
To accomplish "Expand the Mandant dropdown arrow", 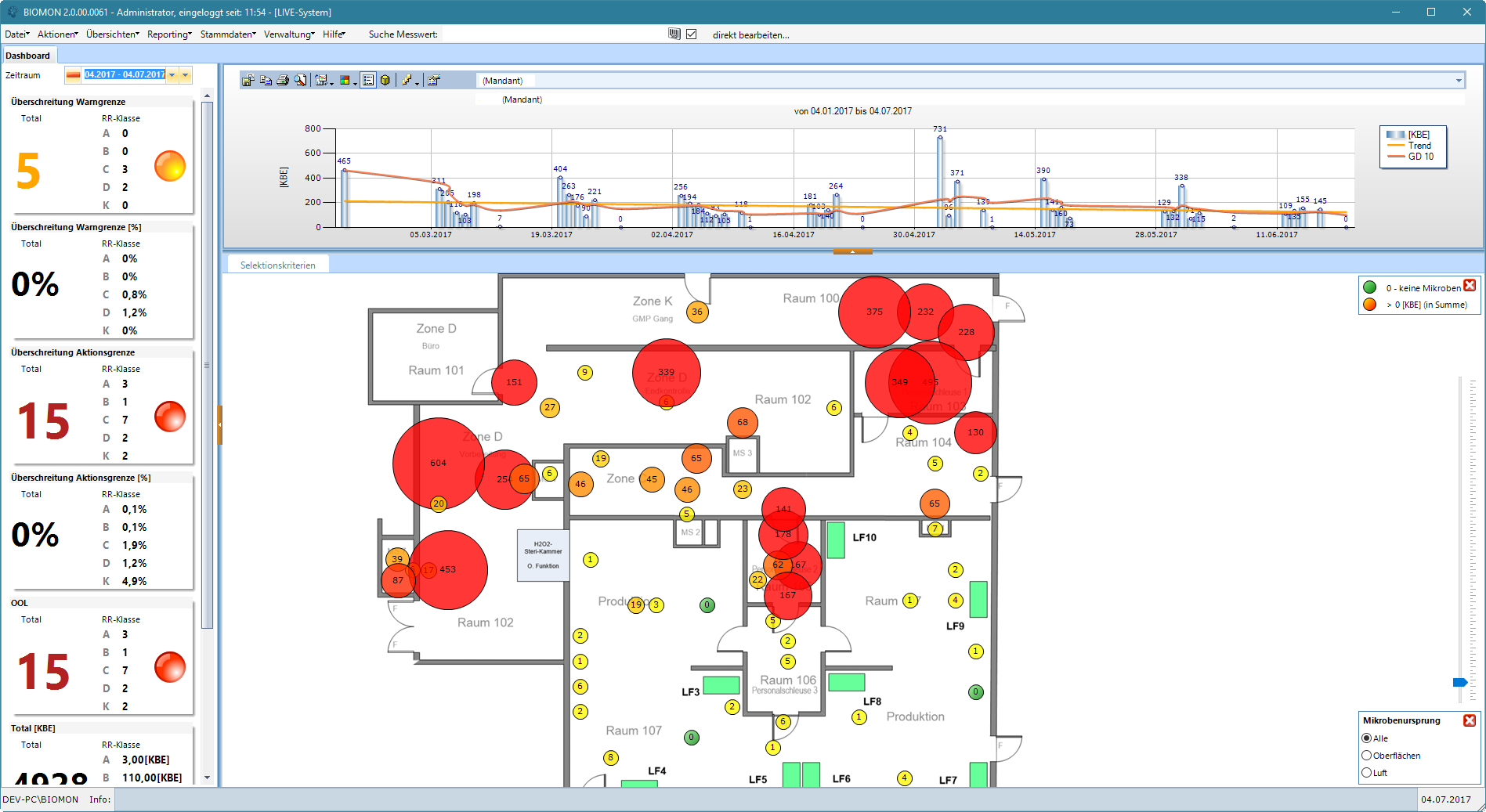I will (x=1459, y=81).
